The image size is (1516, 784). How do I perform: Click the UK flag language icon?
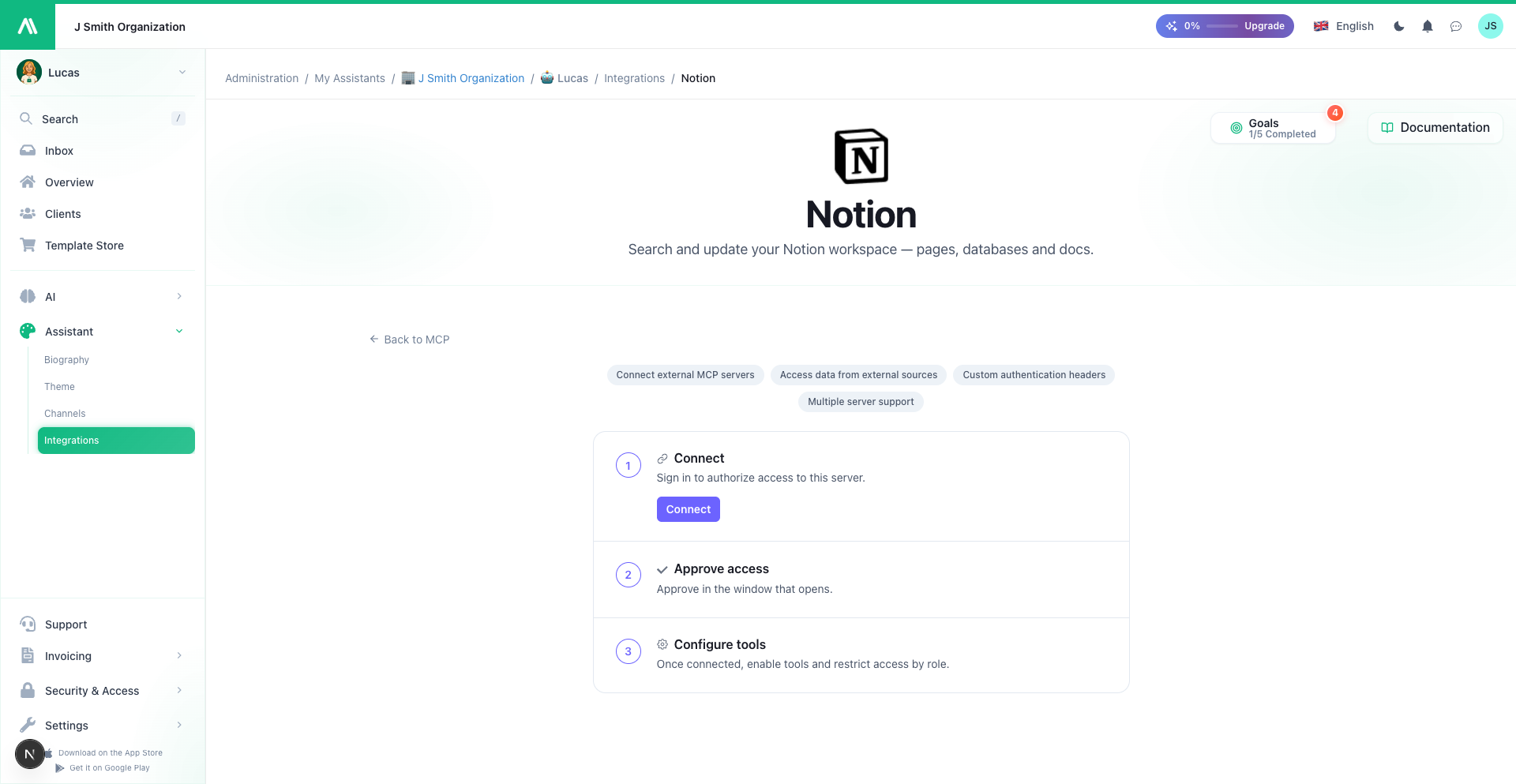click(1321, 26)
